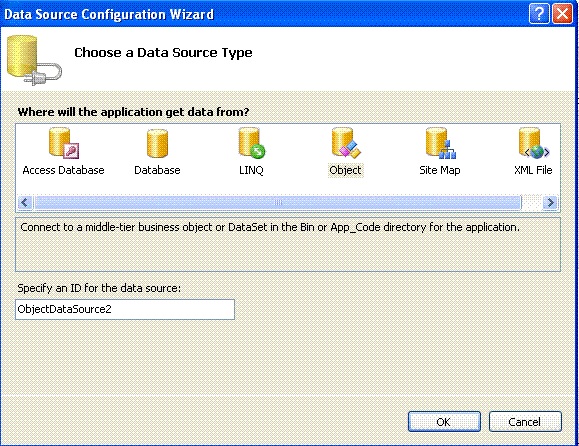Image resolution: width=579 pixels, height=446 pixels.
Task: Click the right arrow of the horizontal scrollbar
Action: (x=550, y=202)
